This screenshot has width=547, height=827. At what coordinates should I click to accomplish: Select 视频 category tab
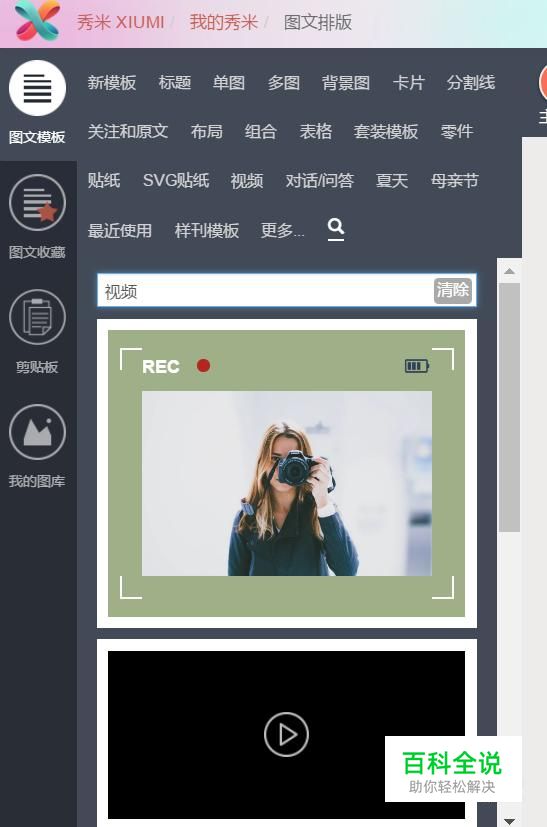pyautogui.click(x=247, y=180)
